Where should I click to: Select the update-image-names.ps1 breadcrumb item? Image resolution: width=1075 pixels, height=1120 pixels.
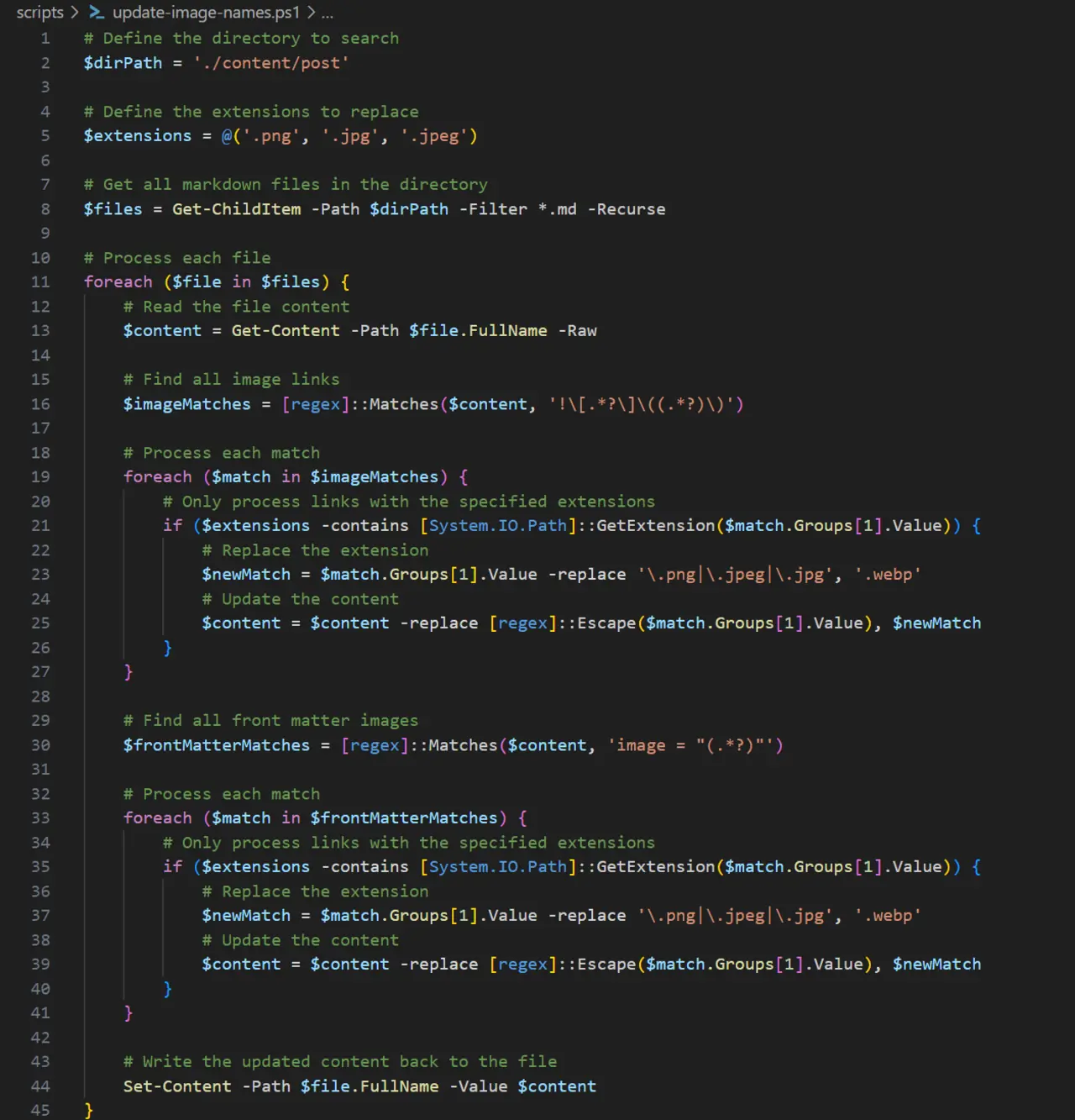coord(205,13)
